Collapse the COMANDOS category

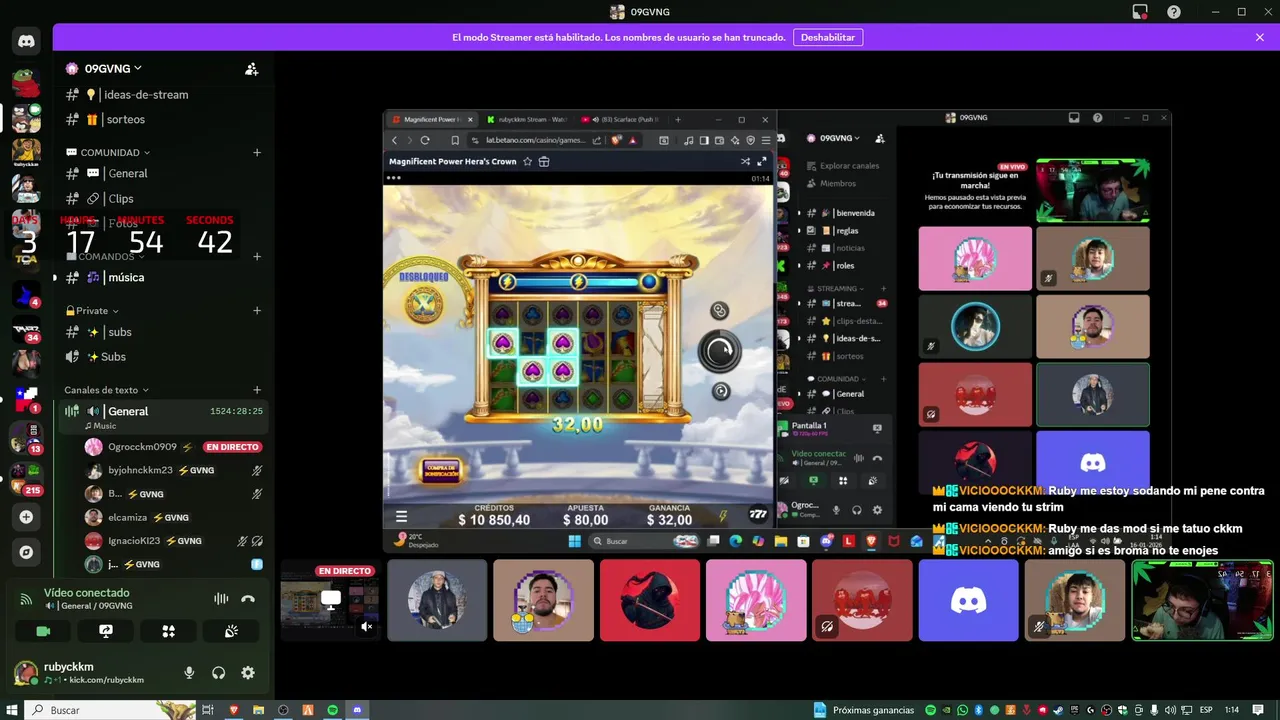(107, 257)
